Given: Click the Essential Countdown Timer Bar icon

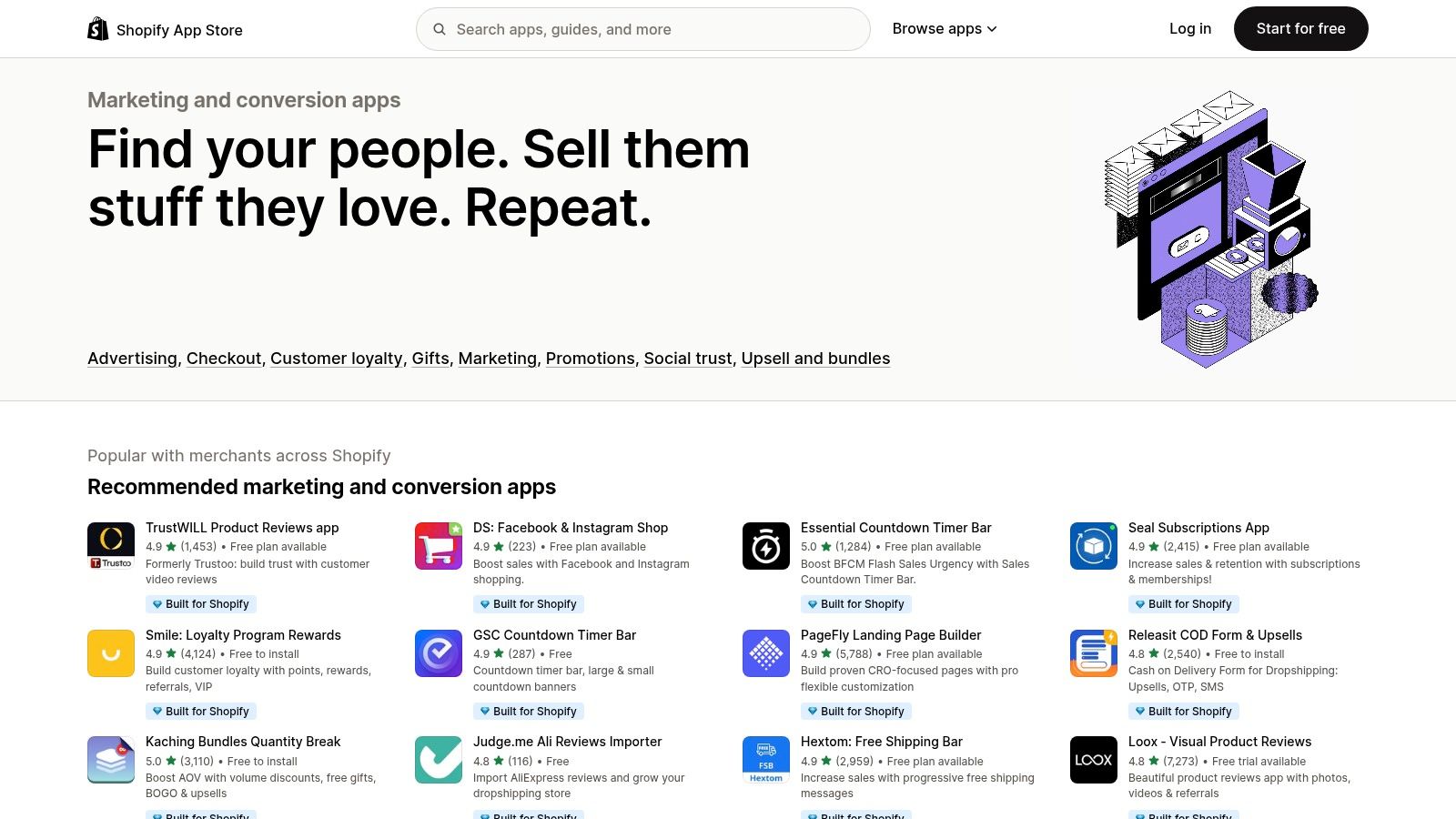Looking at the screenshot, I should point(765,545).
